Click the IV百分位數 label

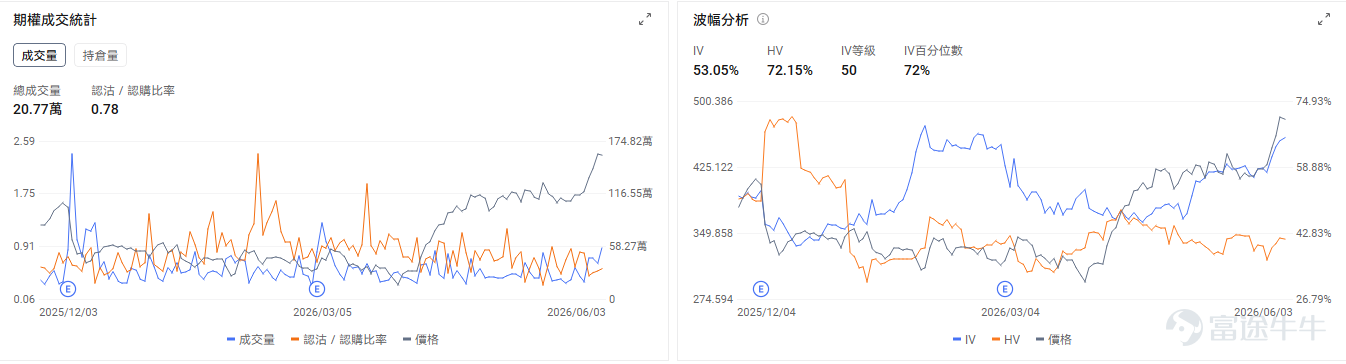click(933, 51)
